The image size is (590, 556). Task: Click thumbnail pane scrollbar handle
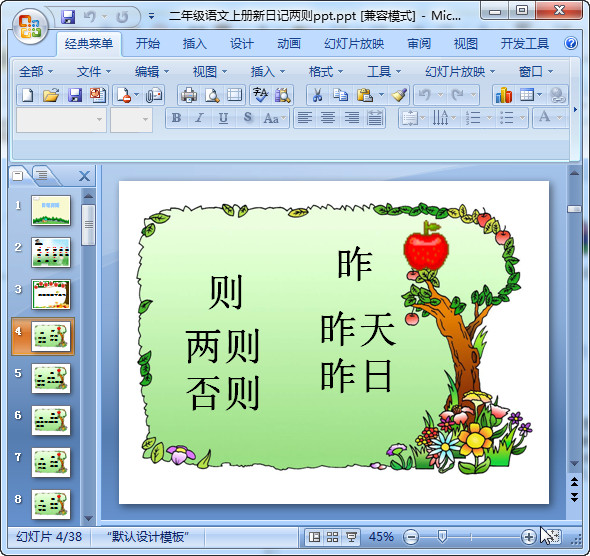click(x=88, y=225)
